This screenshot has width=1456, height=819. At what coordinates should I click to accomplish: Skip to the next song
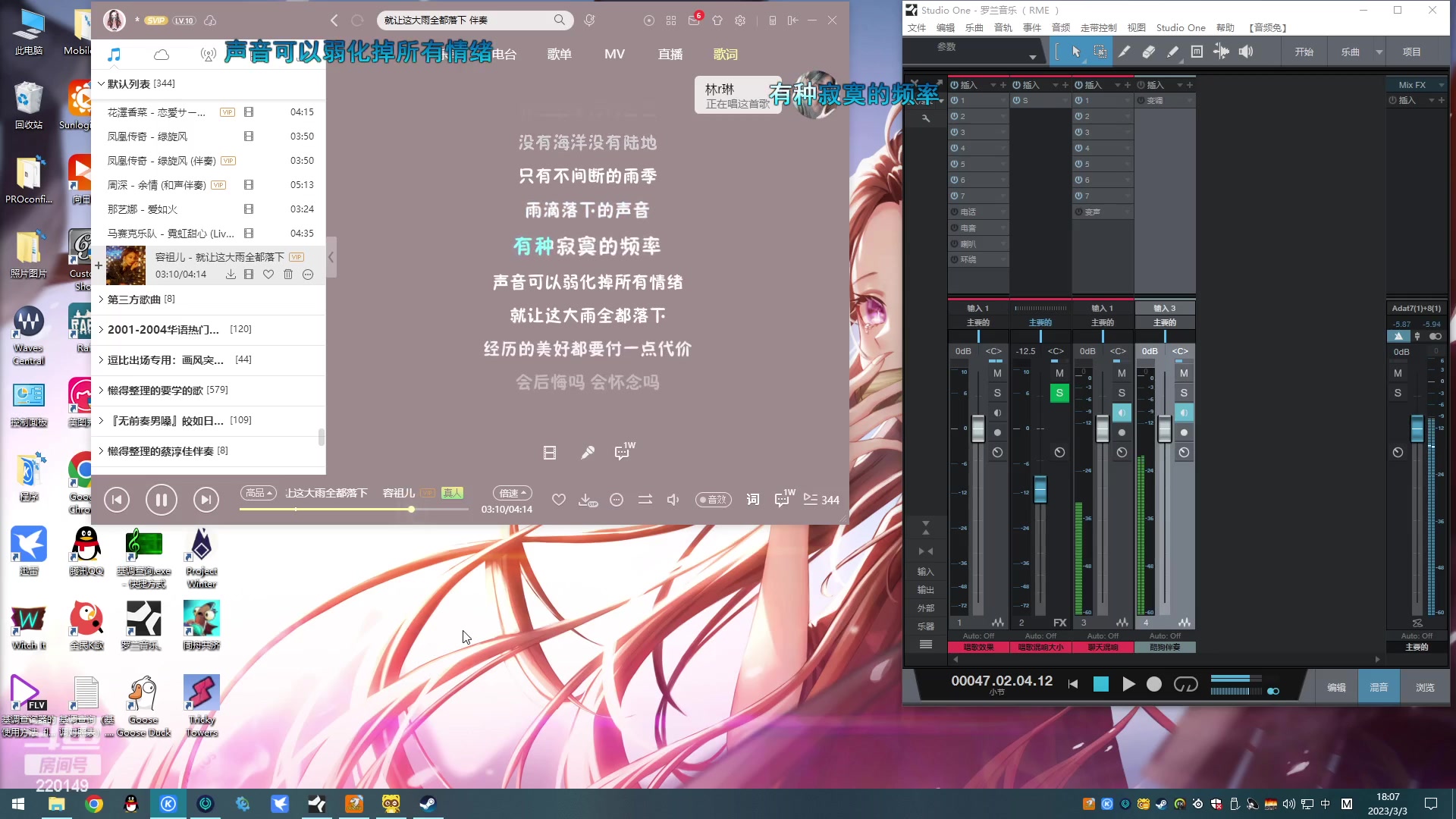206,500
